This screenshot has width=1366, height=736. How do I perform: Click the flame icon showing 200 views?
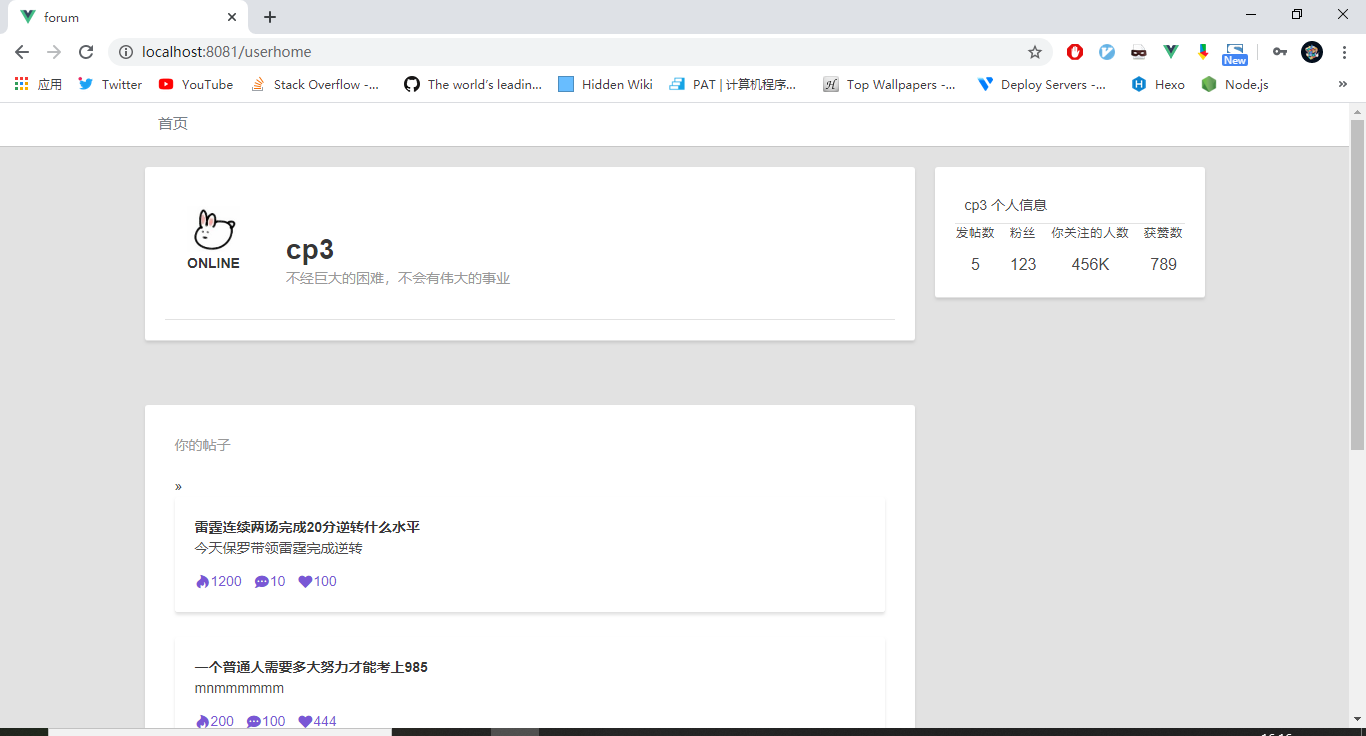coord(203,722)
